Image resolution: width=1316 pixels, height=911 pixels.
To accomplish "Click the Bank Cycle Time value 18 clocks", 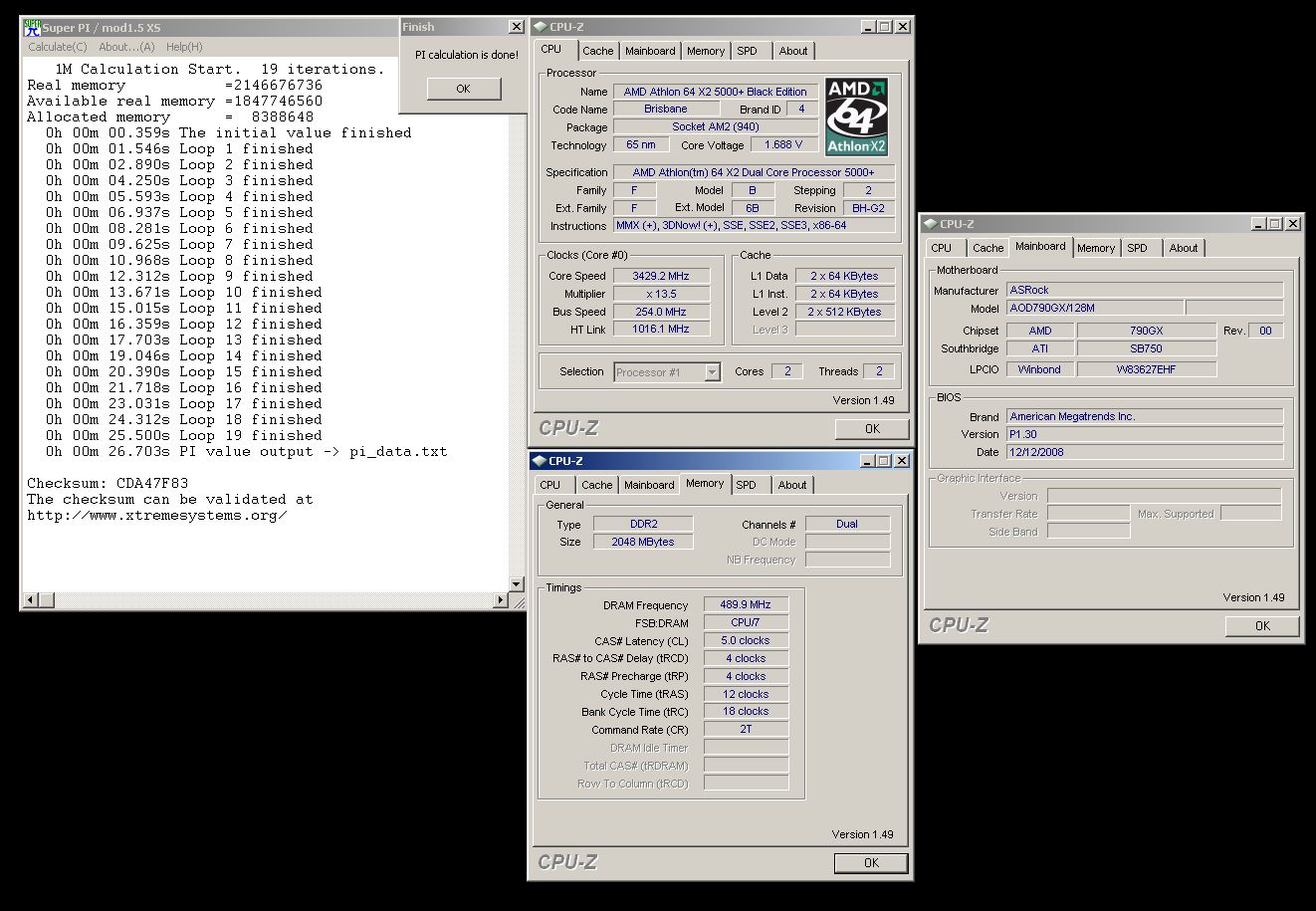I will click(x=746, y=711).
